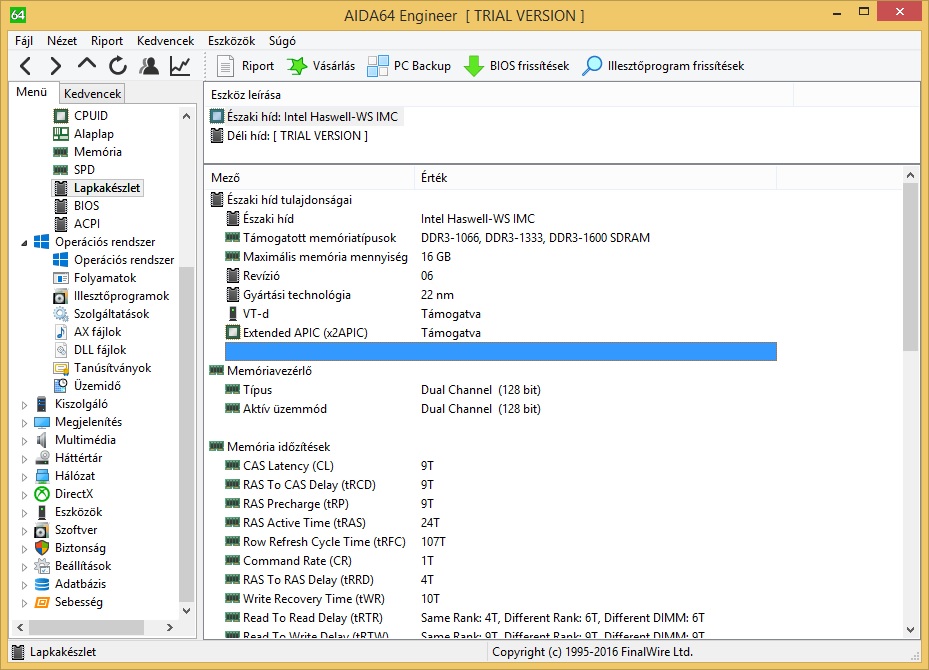Select the ACPI chip icon
This screenshot has height=670, width=929.
[60, 224]
